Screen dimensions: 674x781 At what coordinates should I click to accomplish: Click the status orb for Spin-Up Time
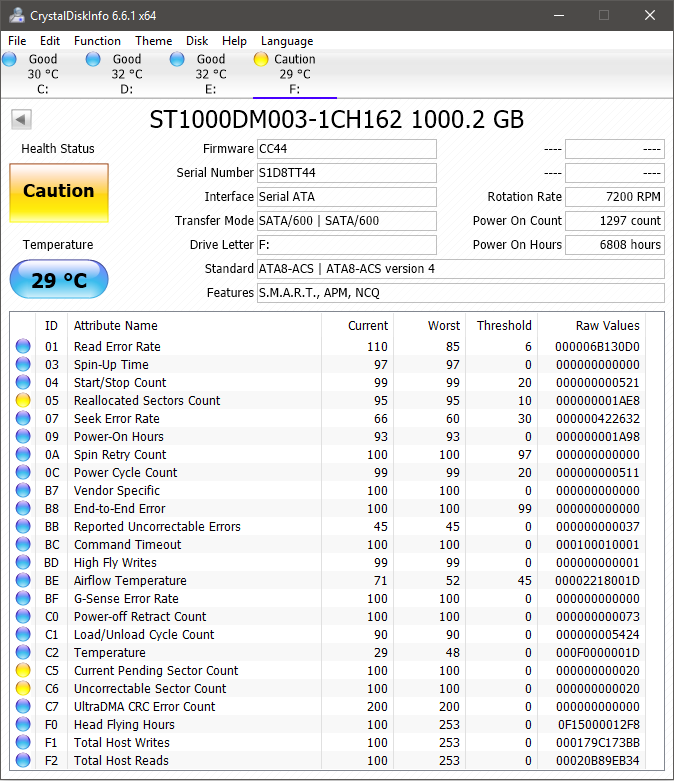[23, 365]
